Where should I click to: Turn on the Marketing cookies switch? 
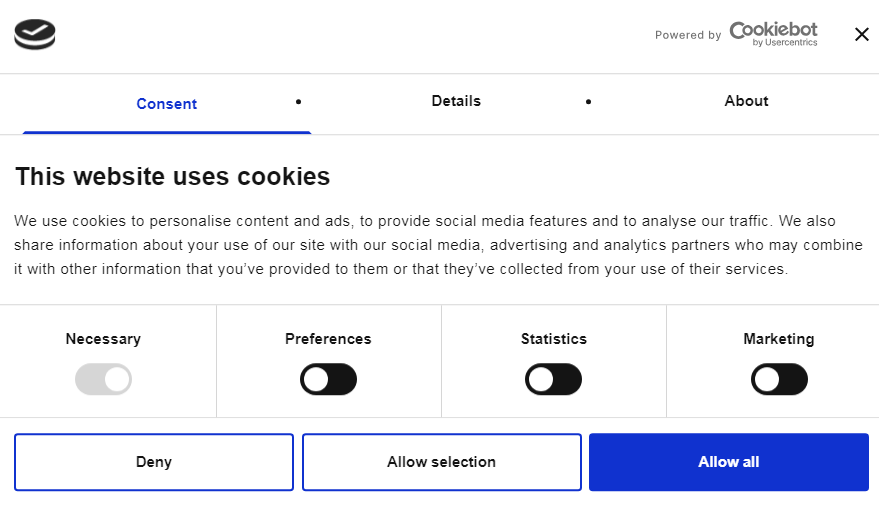(779, 379)
